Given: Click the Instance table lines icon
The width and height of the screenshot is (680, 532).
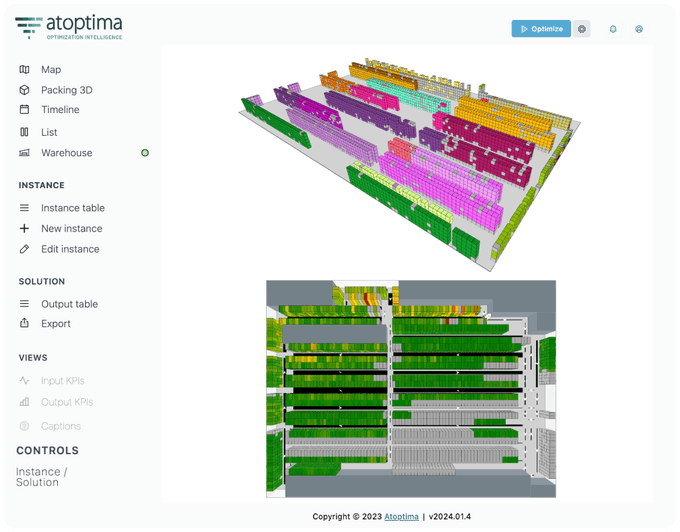Looking at the screenshot, I should click(x=24, y=208).
